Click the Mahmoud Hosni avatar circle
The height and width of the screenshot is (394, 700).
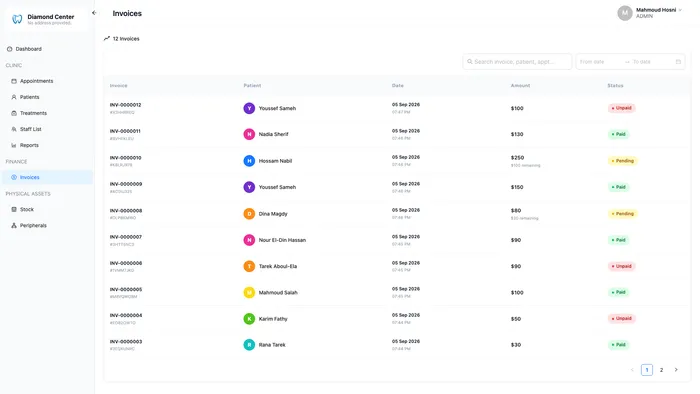(x=625, y=13)
